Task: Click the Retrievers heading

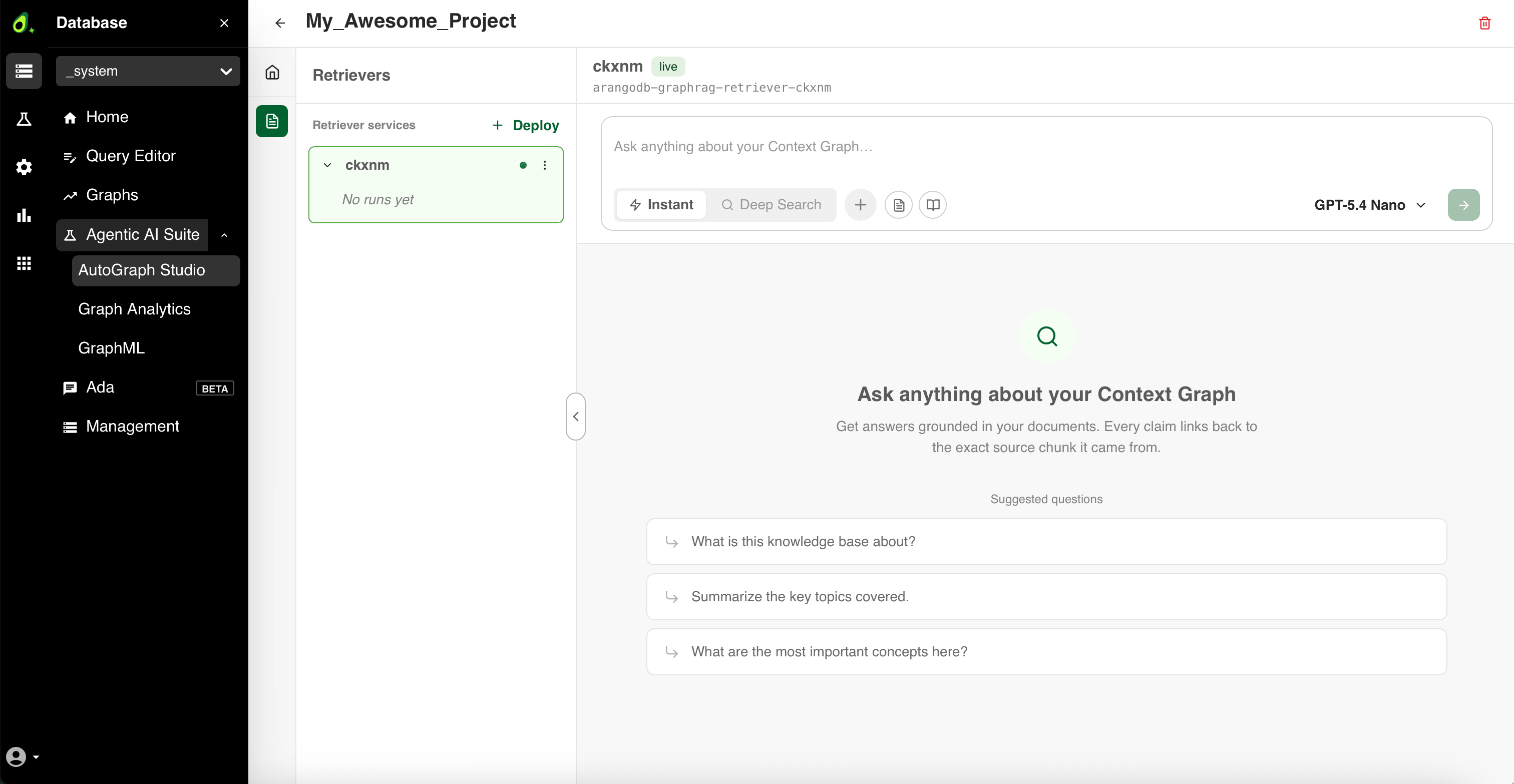Action: [351, 75]
